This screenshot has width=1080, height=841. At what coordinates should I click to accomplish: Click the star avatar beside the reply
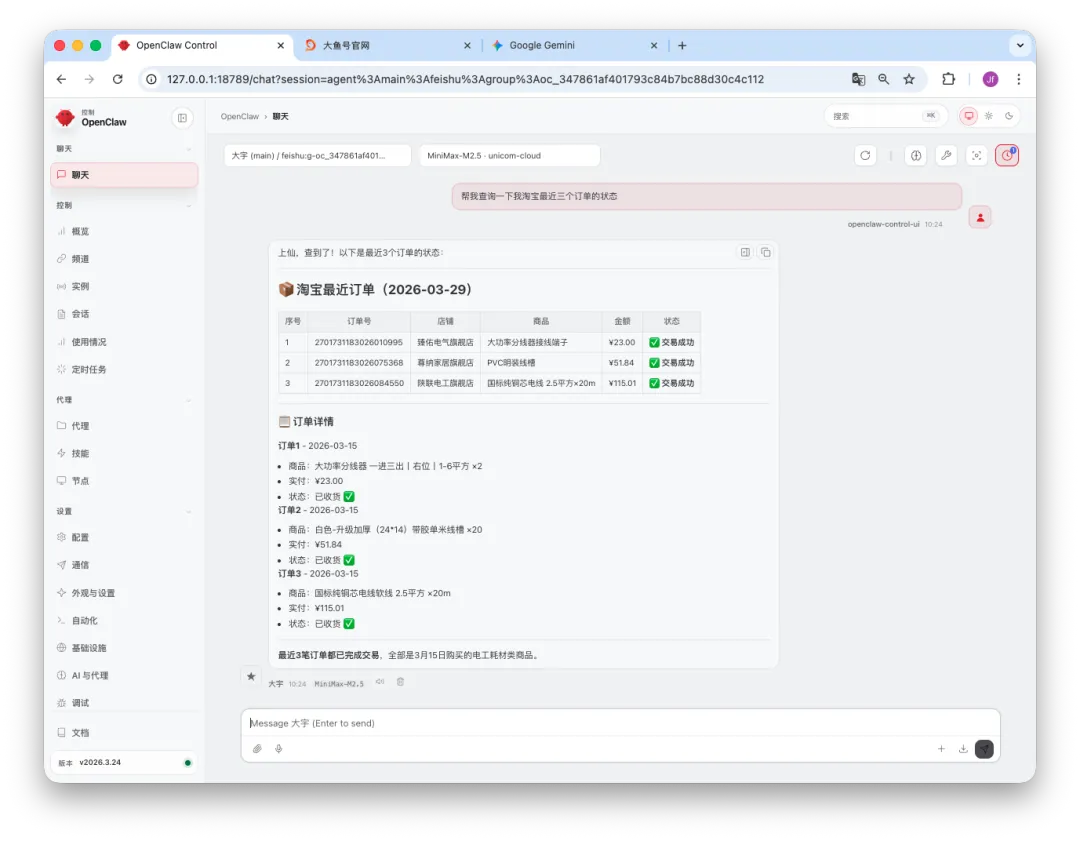pyautogui.click(x=251, y=676)
